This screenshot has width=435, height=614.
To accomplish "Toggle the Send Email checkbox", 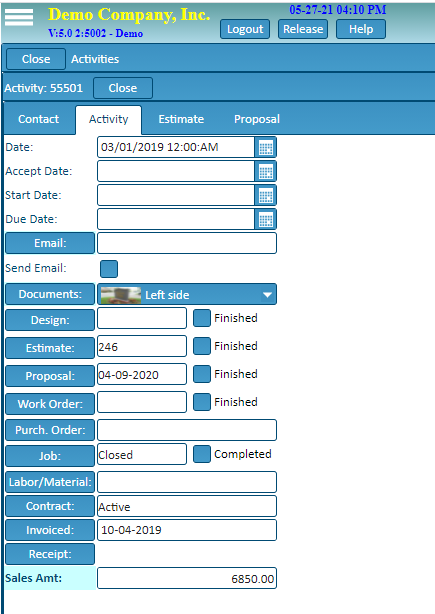I will pos(109,269).
